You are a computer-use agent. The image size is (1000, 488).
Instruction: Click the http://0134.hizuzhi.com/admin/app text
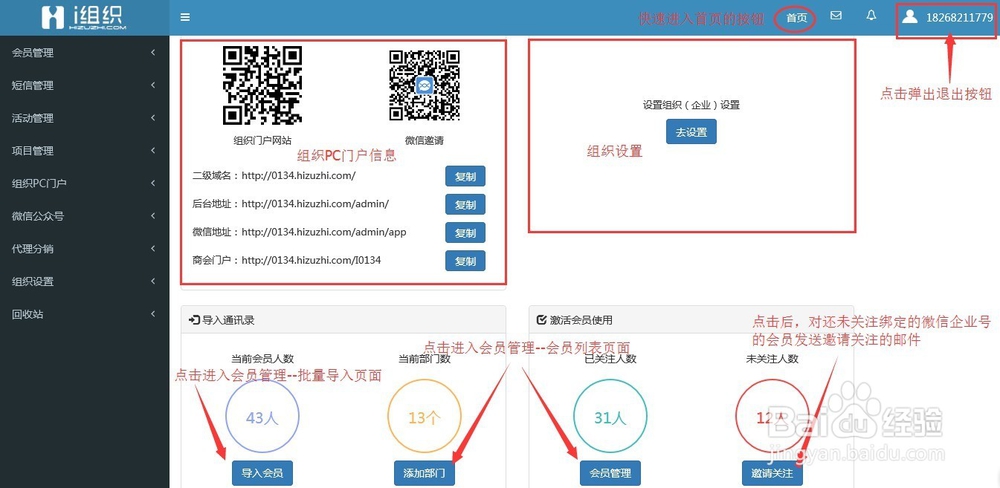(x=324, y=232)
